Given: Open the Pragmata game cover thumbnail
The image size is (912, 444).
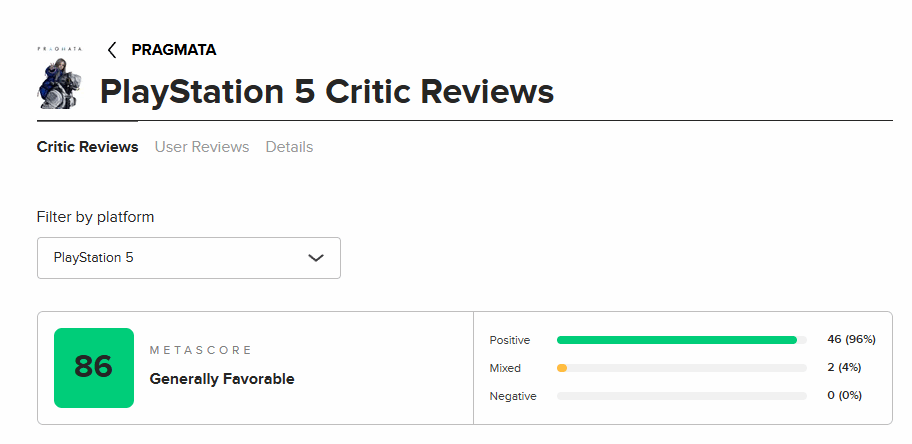Looking at the screenshot, I should (x=59, y=77).
